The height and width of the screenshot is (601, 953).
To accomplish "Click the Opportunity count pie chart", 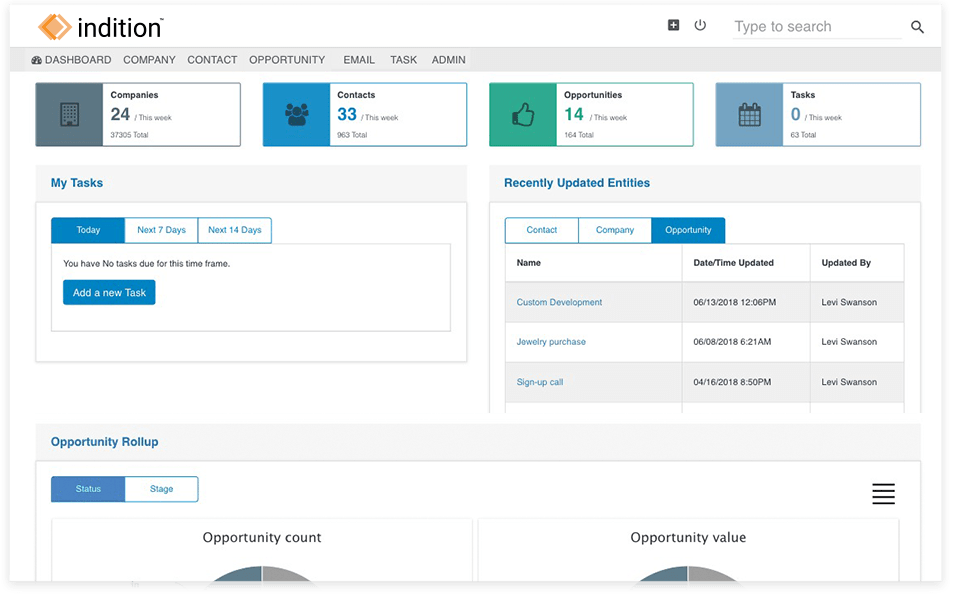I will tap(262, 575).
